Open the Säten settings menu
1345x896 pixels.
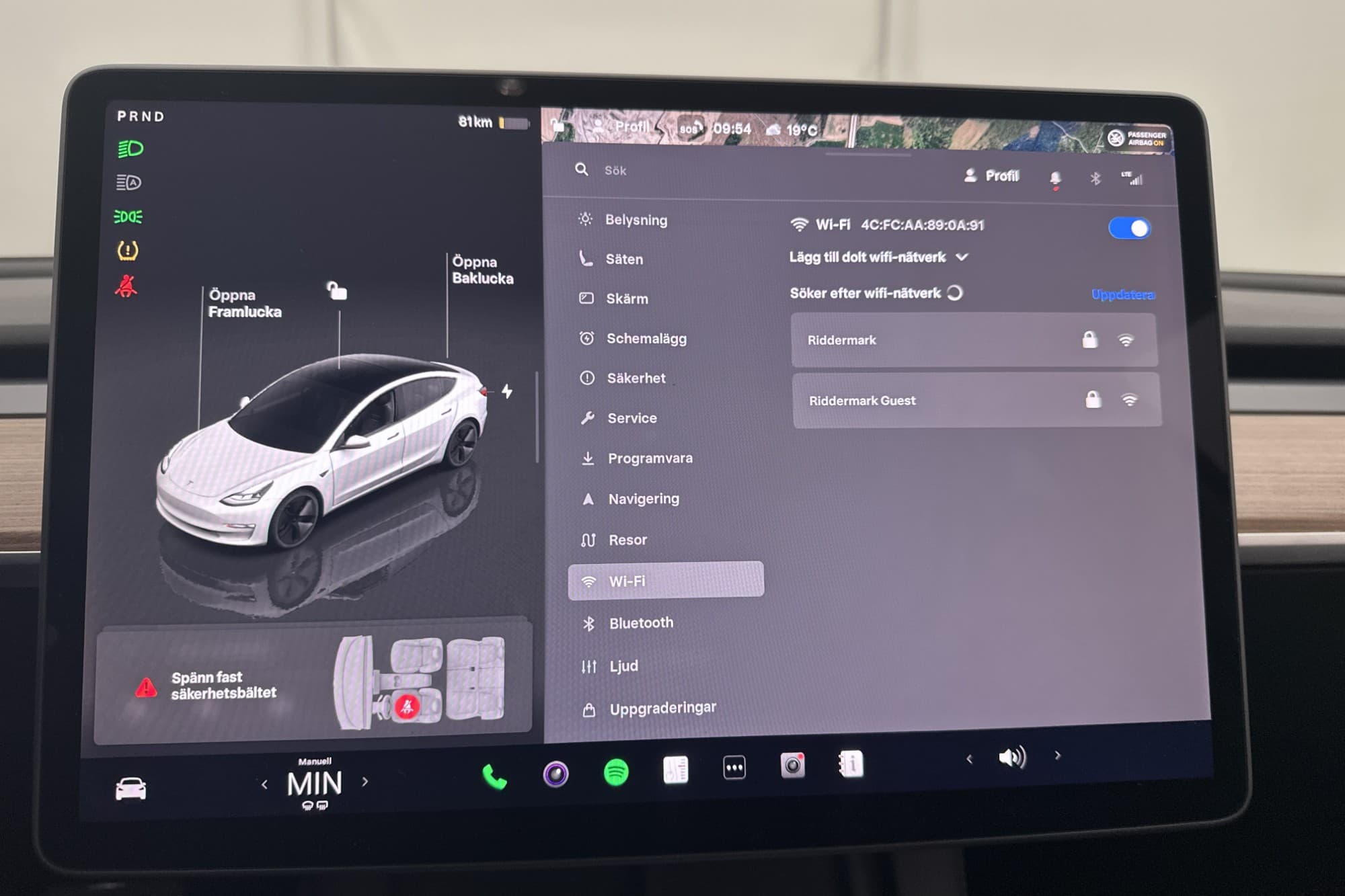[x=611, y=259]
